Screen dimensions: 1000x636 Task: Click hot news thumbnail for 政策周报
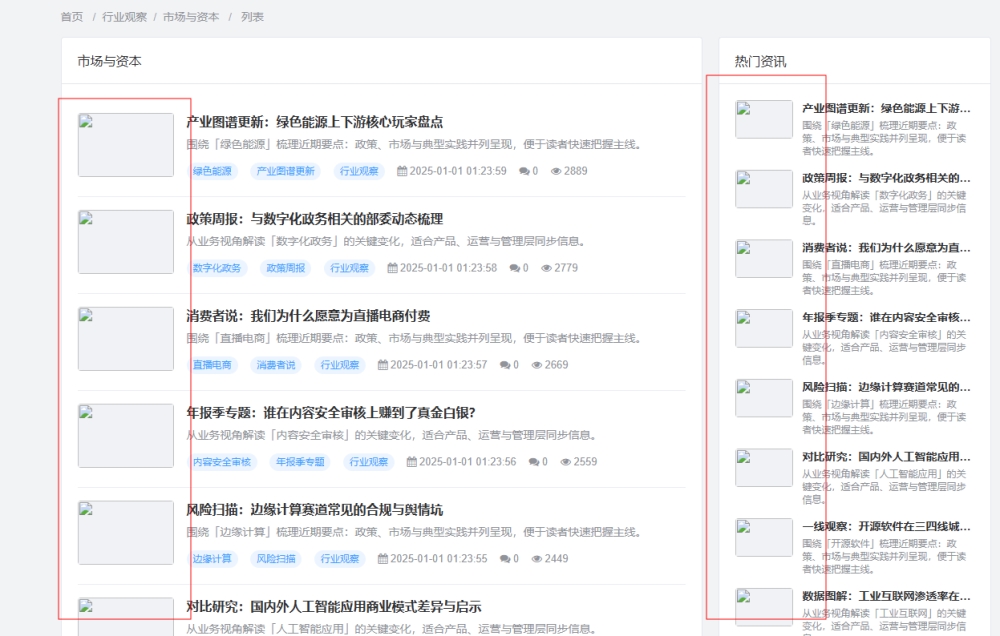764,189
